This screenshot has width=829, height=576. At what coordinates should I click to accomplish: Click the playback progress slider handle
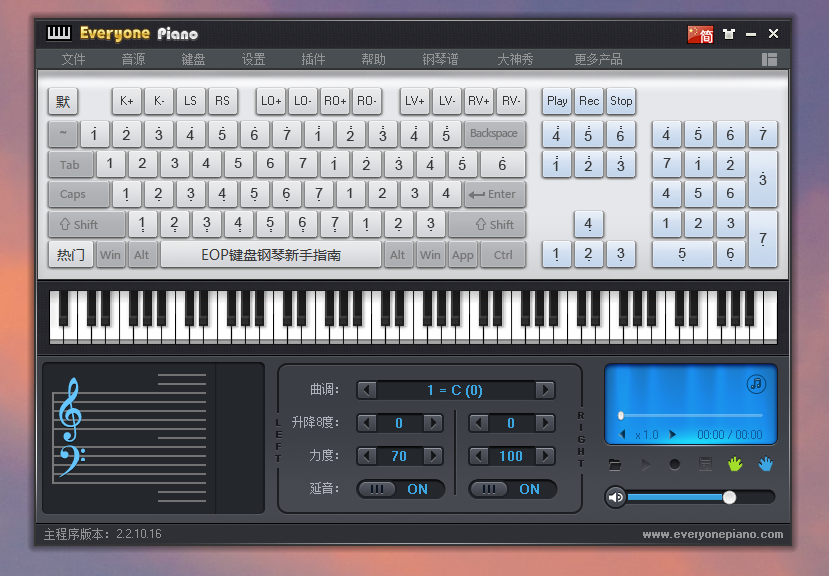(x=621, y=416)
